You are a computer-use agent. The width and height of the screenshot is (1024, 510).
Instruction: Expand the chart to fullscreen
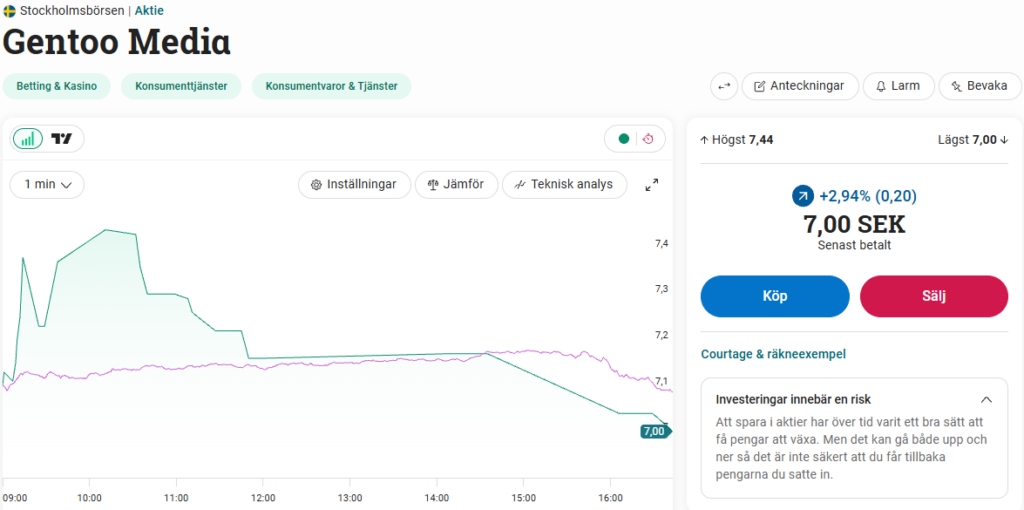click(652, 185)
